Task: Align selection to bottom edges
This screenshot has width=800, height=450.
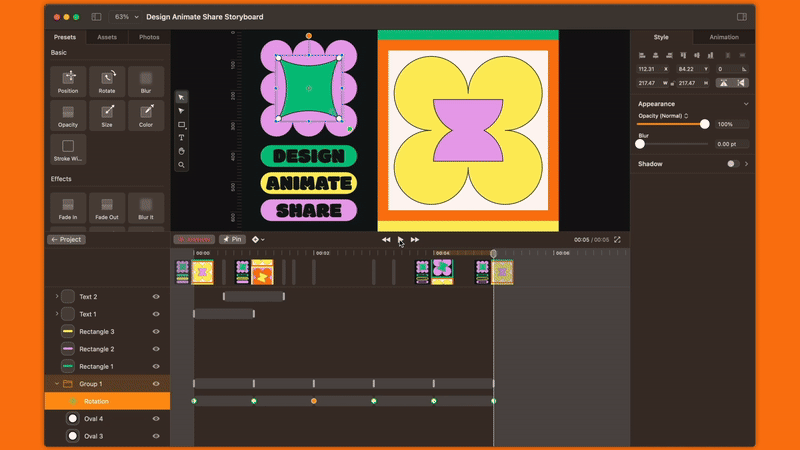Action: (710, 55)
